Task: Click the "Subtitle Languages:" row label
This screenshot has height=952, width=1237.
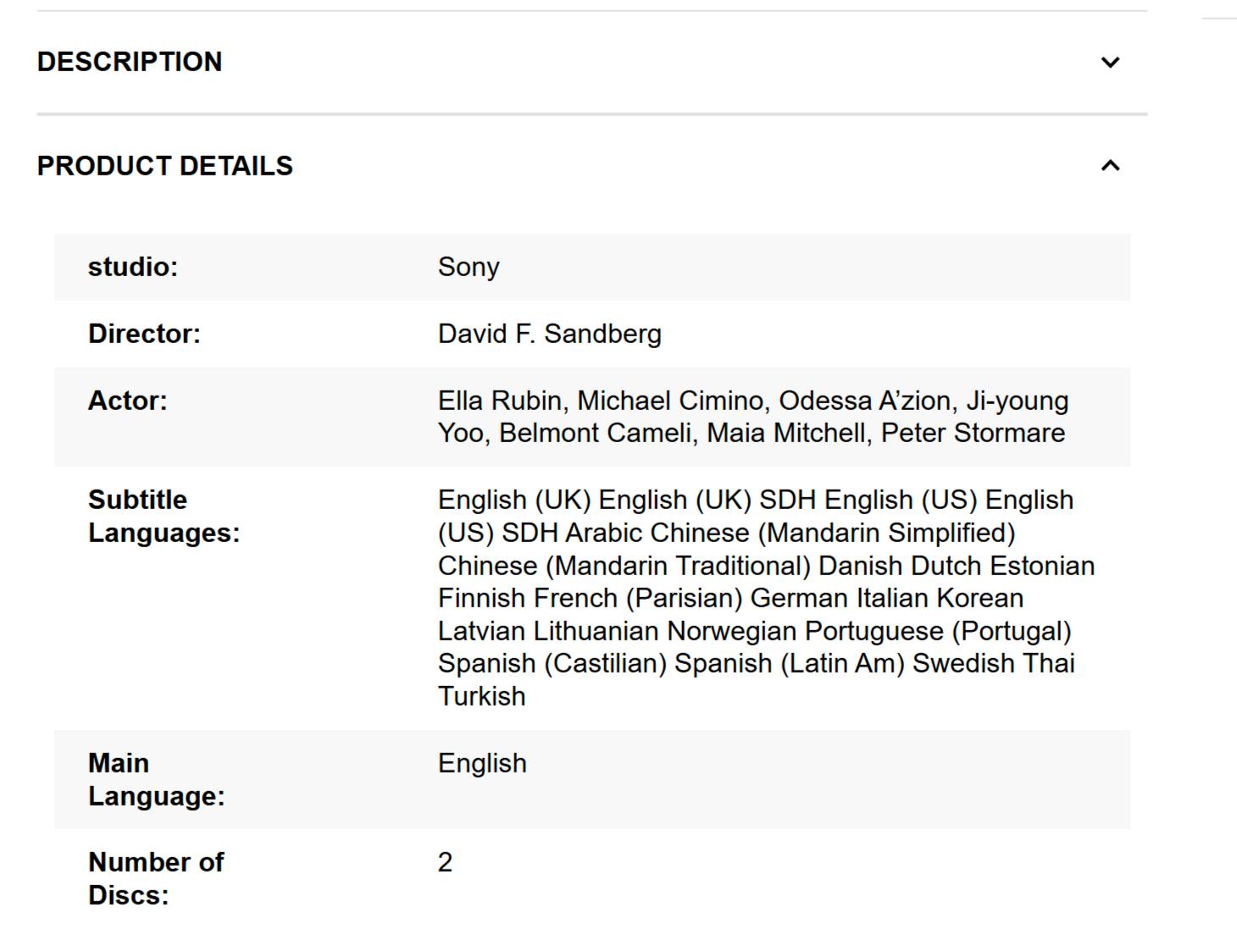Action: point(164,516)
